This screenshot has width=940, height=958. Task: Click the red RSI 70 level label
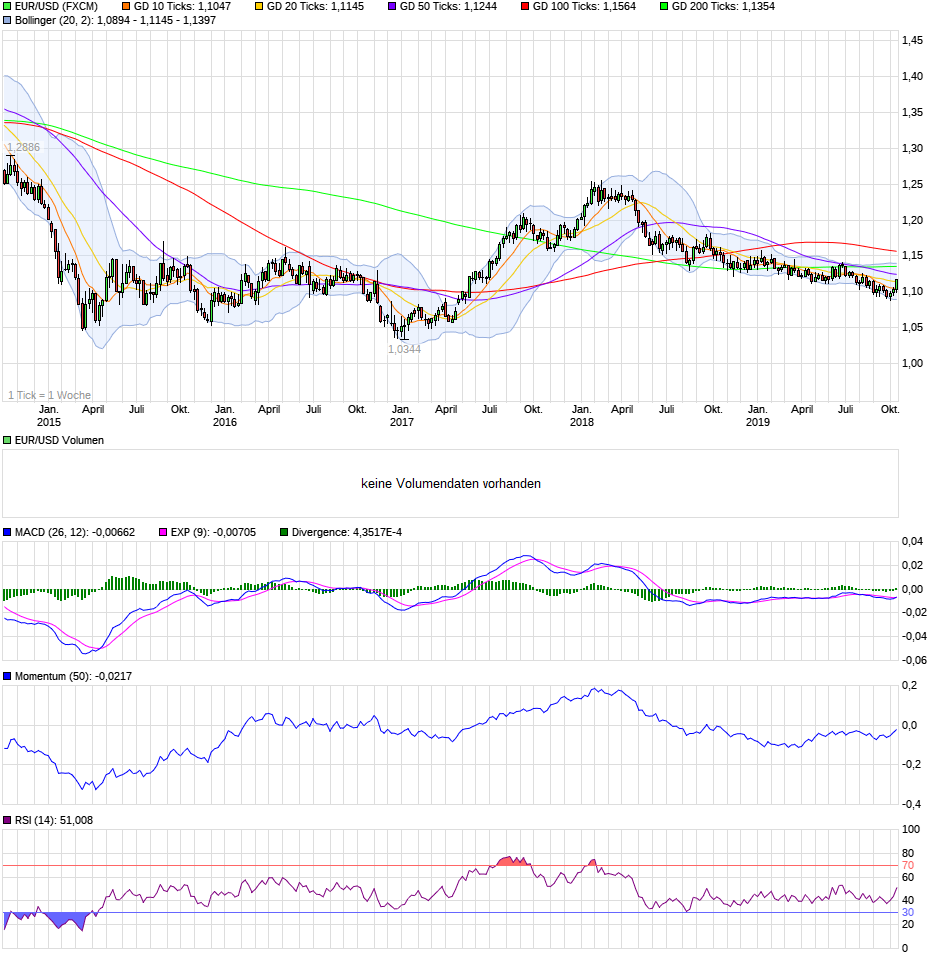point(908,865)
